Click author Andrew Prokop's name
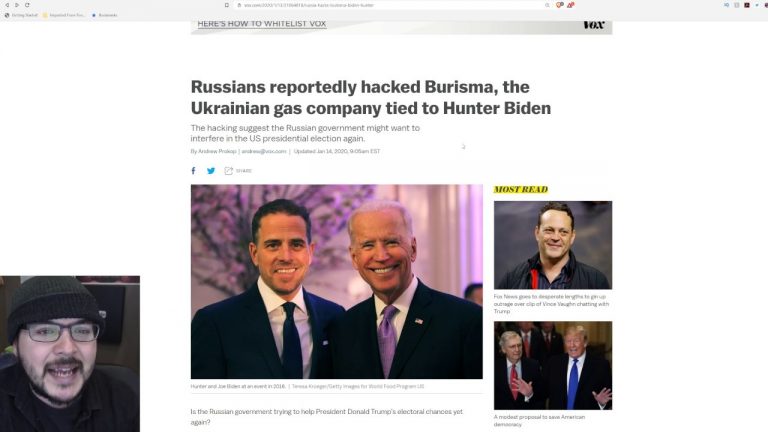This screenshot has width=768, height=432. point(217,151)
